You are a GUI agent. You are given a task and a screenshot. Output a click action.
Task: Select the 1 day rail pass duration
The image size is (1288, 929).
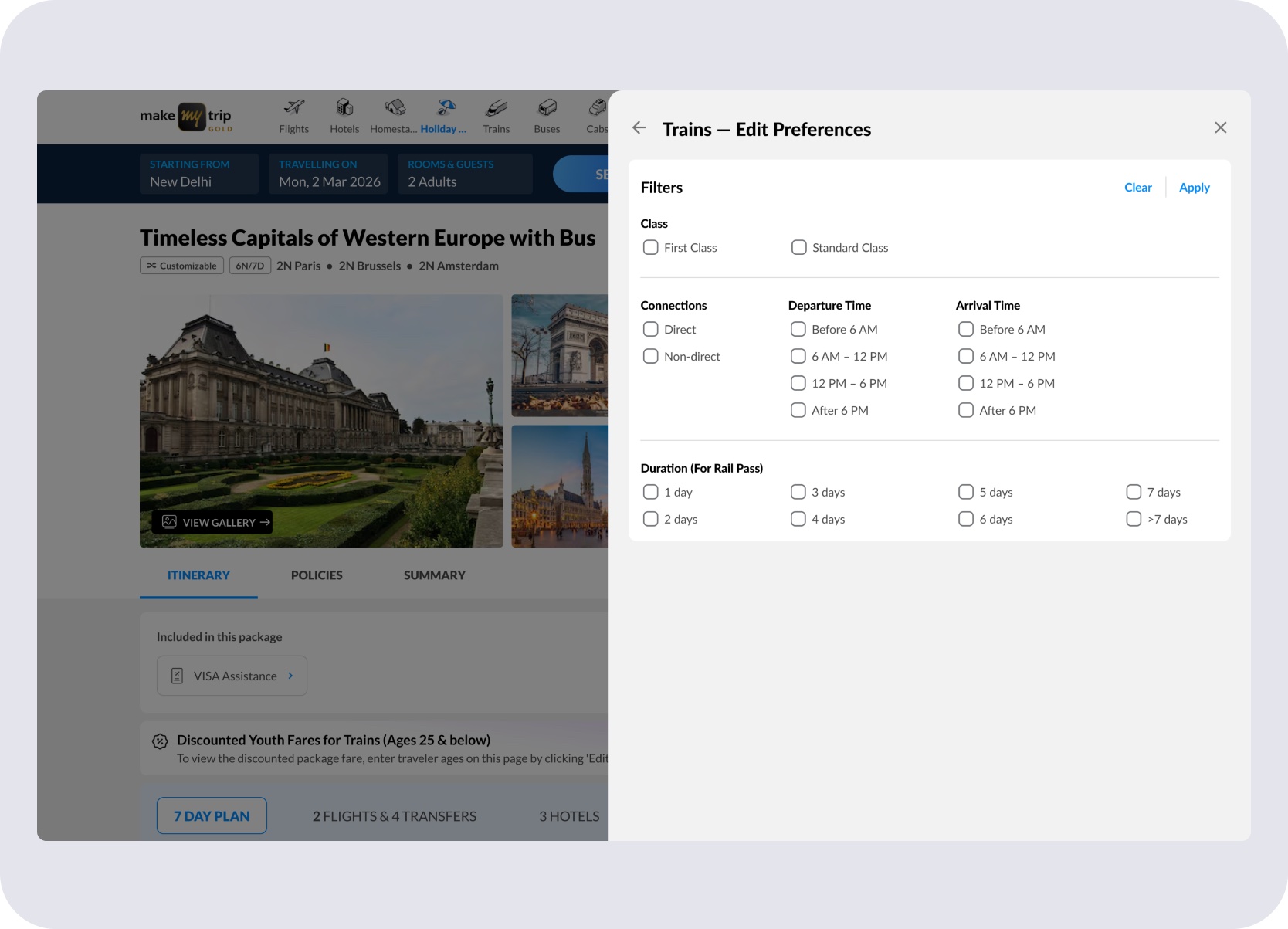coord(651,492)
